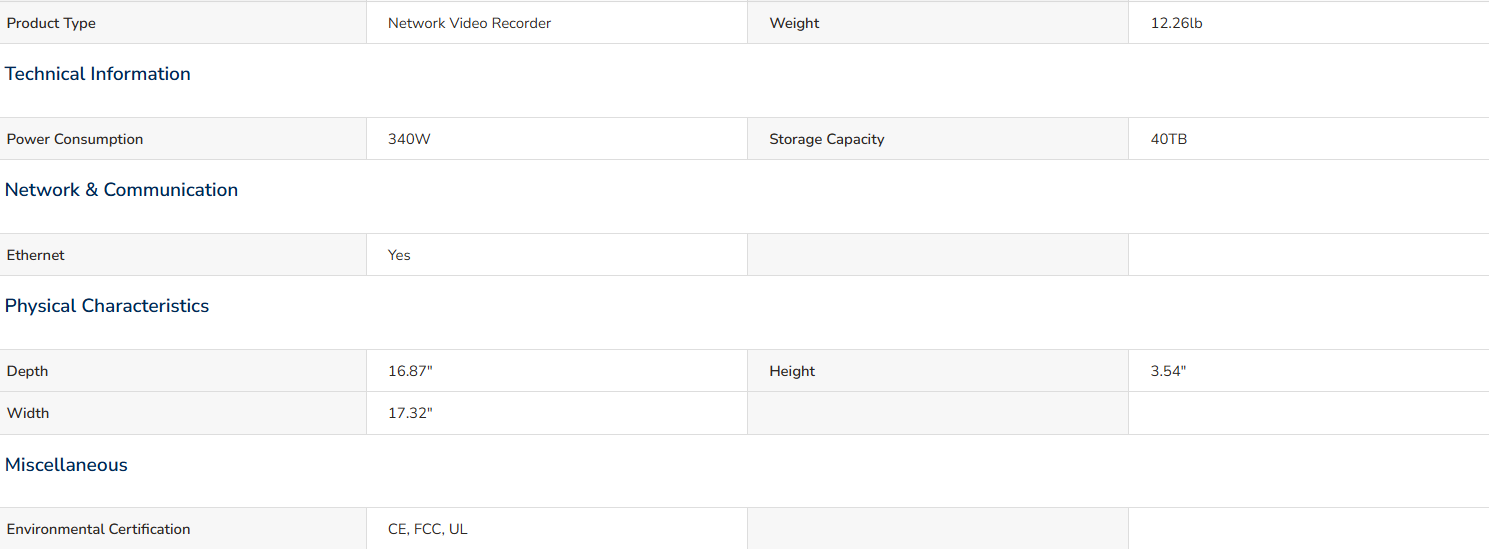Screen dimensions: 1489x549
Task: Click the Environmental Certification label
Action: pyautogui.click(x=99, y=529)
